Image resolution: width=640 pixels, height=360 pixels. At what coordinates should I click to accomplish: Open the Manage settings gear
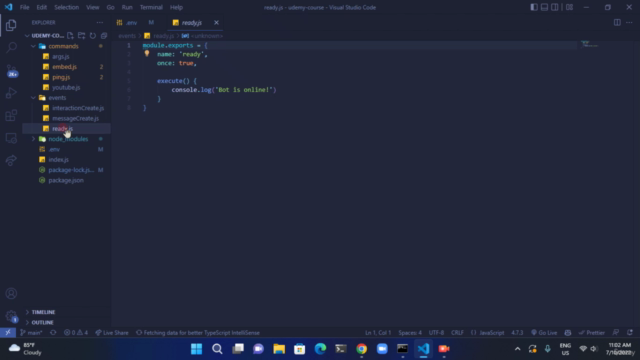[x=11, y=316]
